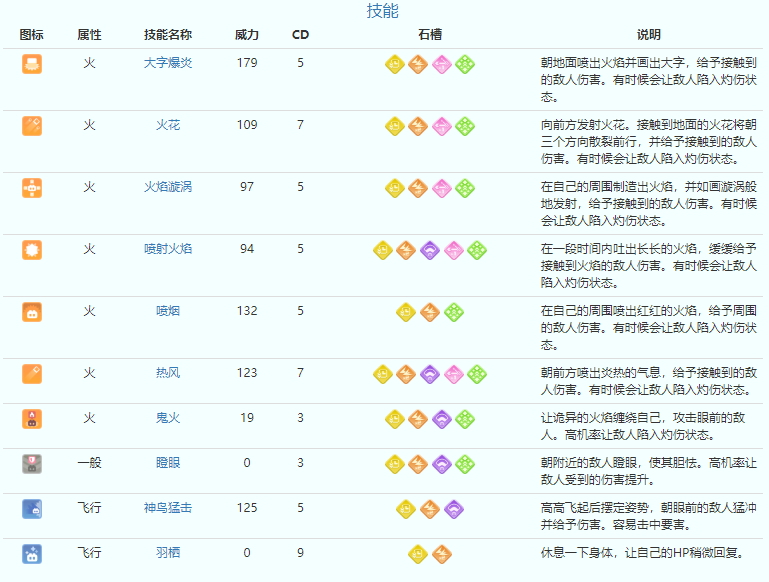
Task: Click the 喷烟 skill icon
Action: click(x=32, y=312)
